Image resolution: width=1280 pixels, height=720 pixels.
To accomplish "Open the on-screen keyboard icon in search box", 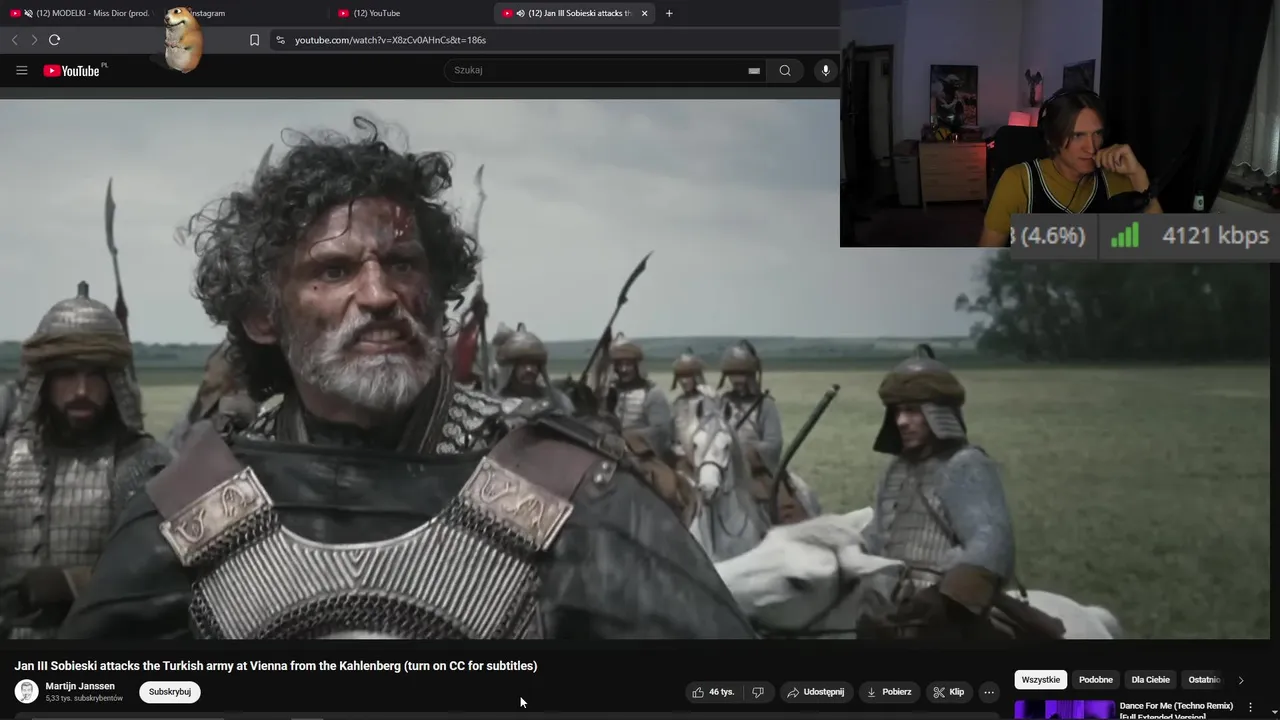I will point(754,71).
